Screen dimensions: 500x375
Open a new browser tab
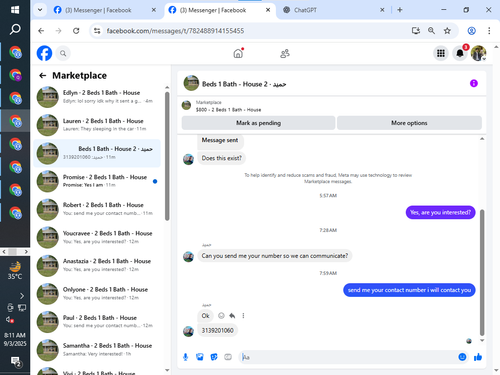point(400,10)
